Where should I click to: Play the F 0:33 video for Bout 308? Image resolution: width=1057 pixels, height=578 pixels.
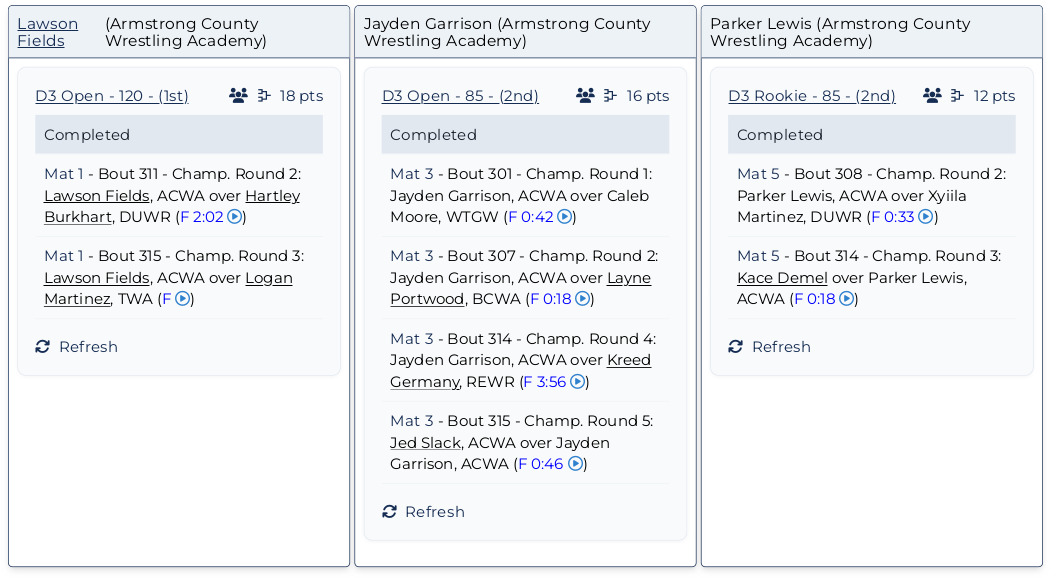(925, 217)
